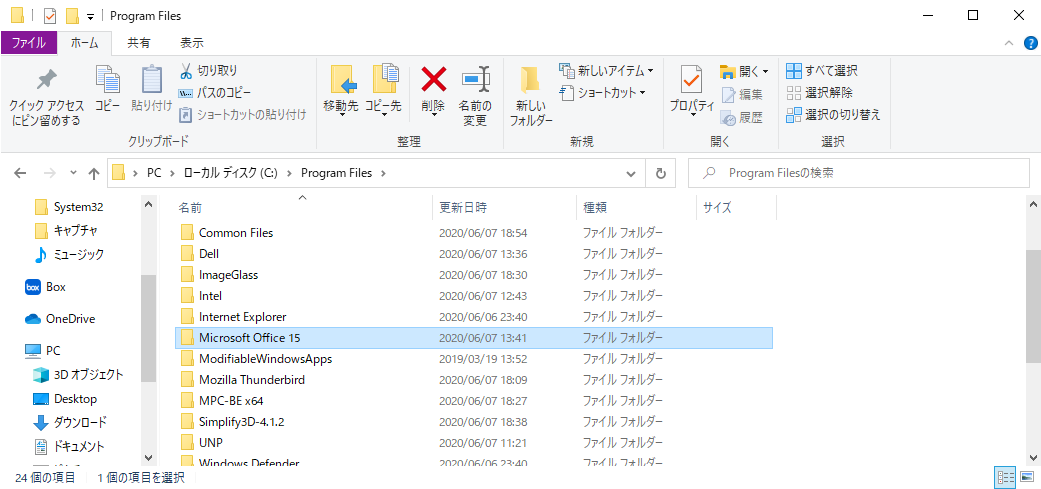This screenshot has width=1041, height=489.
Task: Click Paste shortcut (ショートカットの貼り付け)
Action: coord(243,115)
